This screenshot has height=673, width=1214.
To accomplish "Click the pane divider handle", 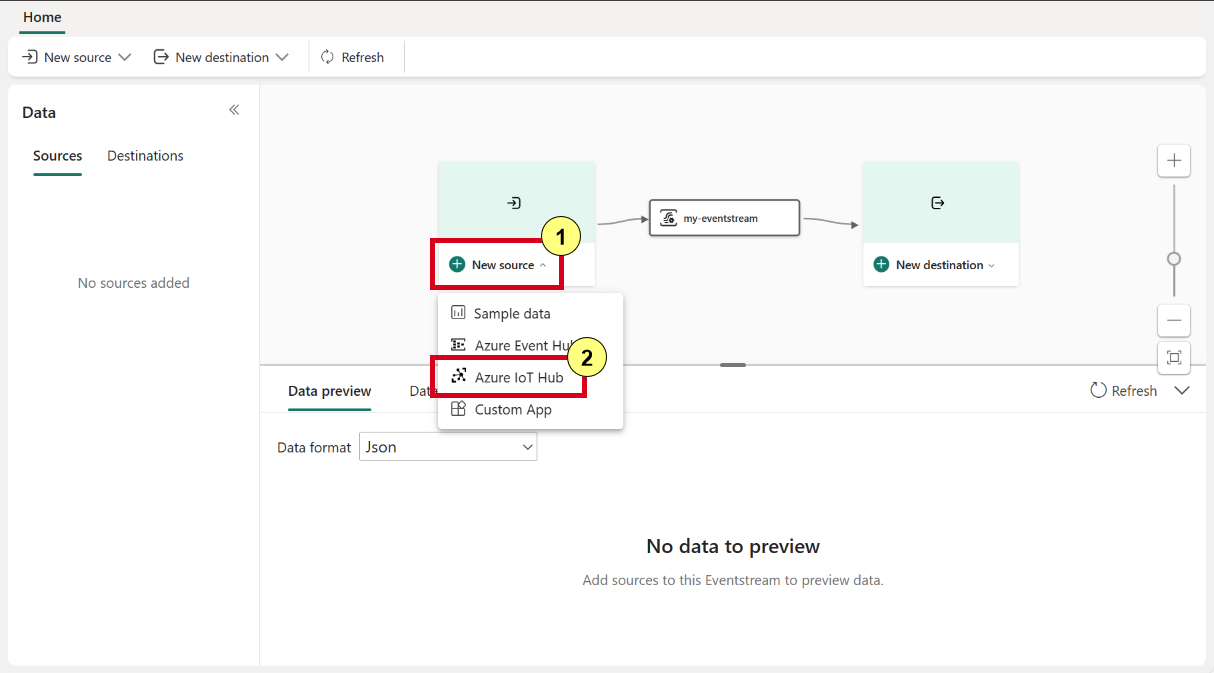I will [733, 365].
